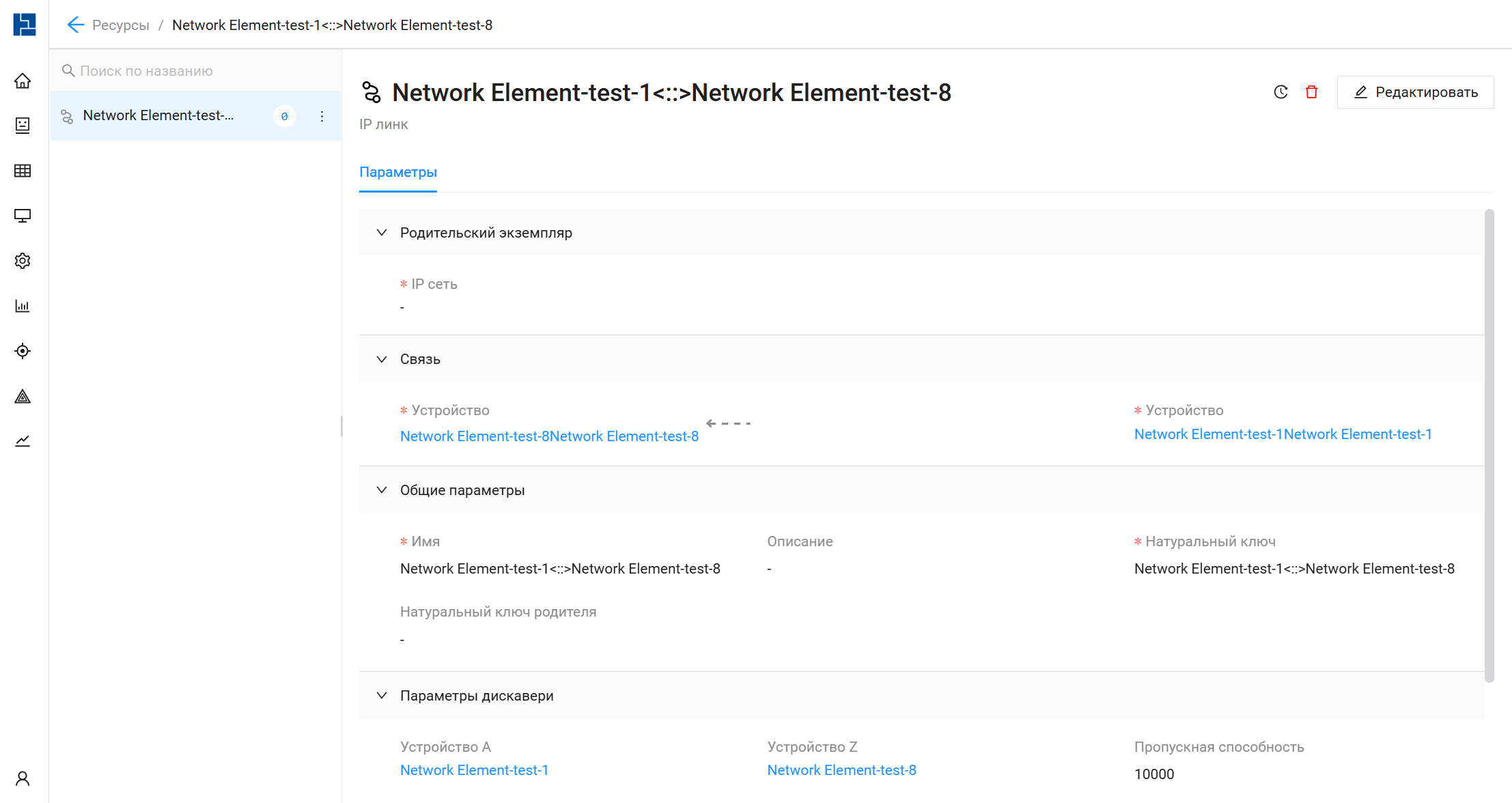Open the table grid sidebar icon
Viewport: 1512px width, 803px height.
point(23,171)
